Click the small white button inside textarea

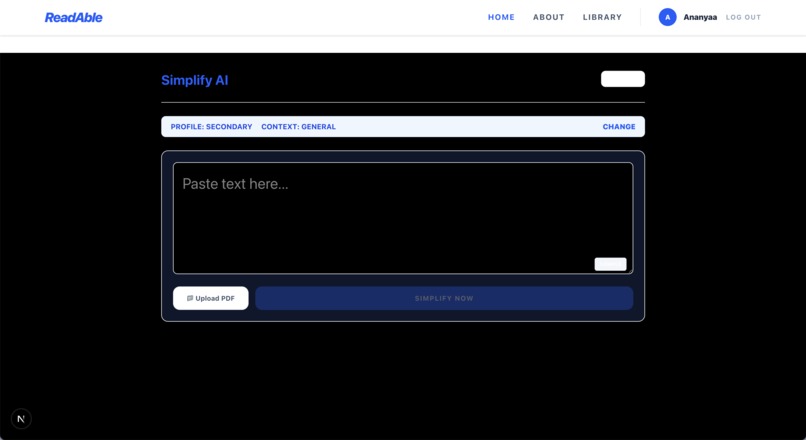pyautogui.click(x=610, y=264)
